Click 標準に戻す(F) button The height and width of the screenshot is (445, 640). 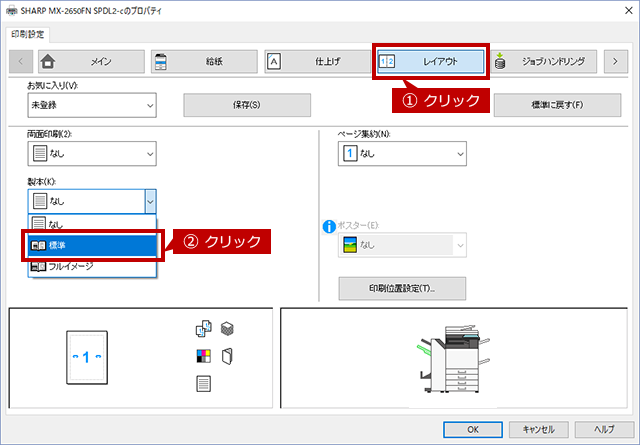(558, 105)
